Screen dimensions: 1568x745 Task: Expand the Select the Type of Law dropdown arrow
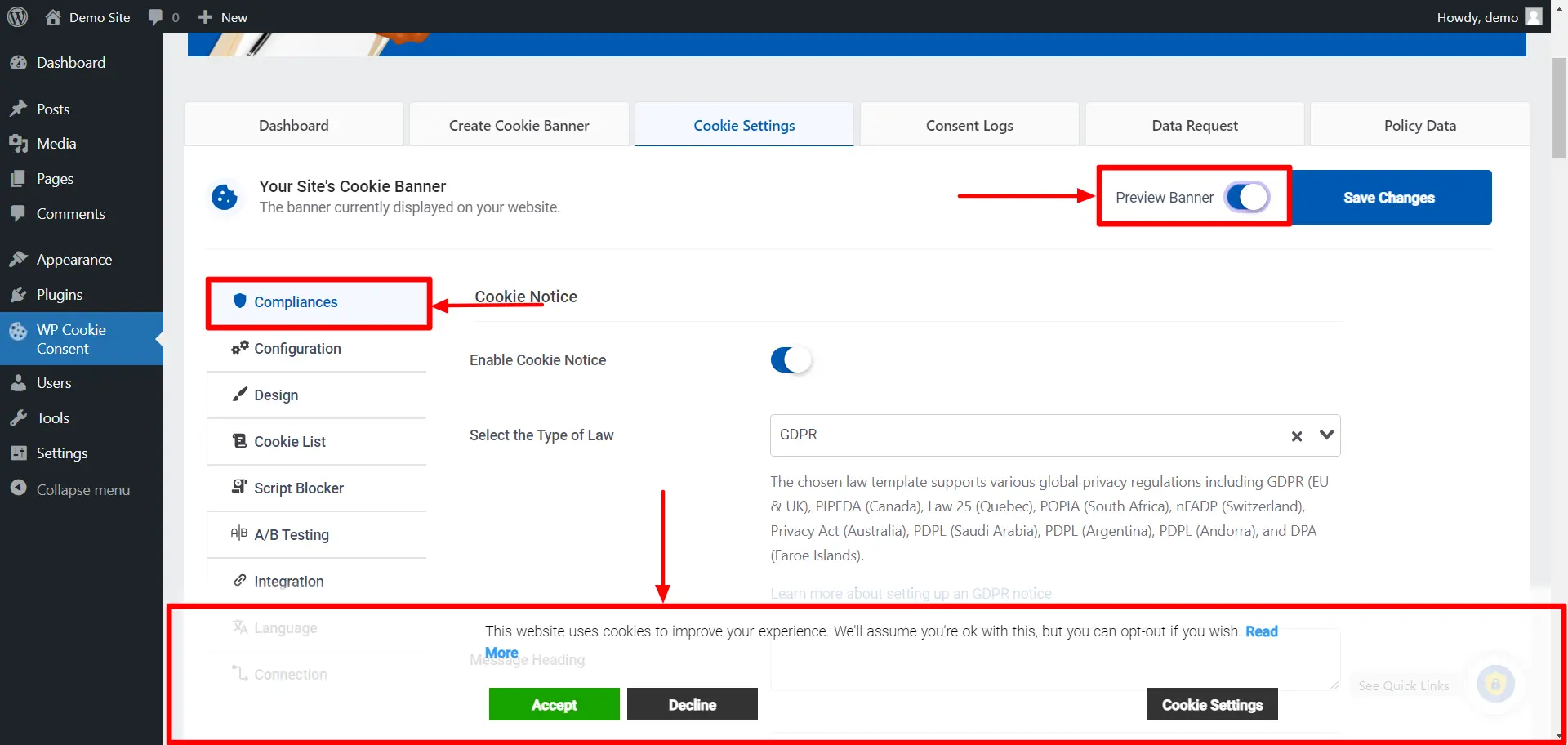pos(1326,435)
